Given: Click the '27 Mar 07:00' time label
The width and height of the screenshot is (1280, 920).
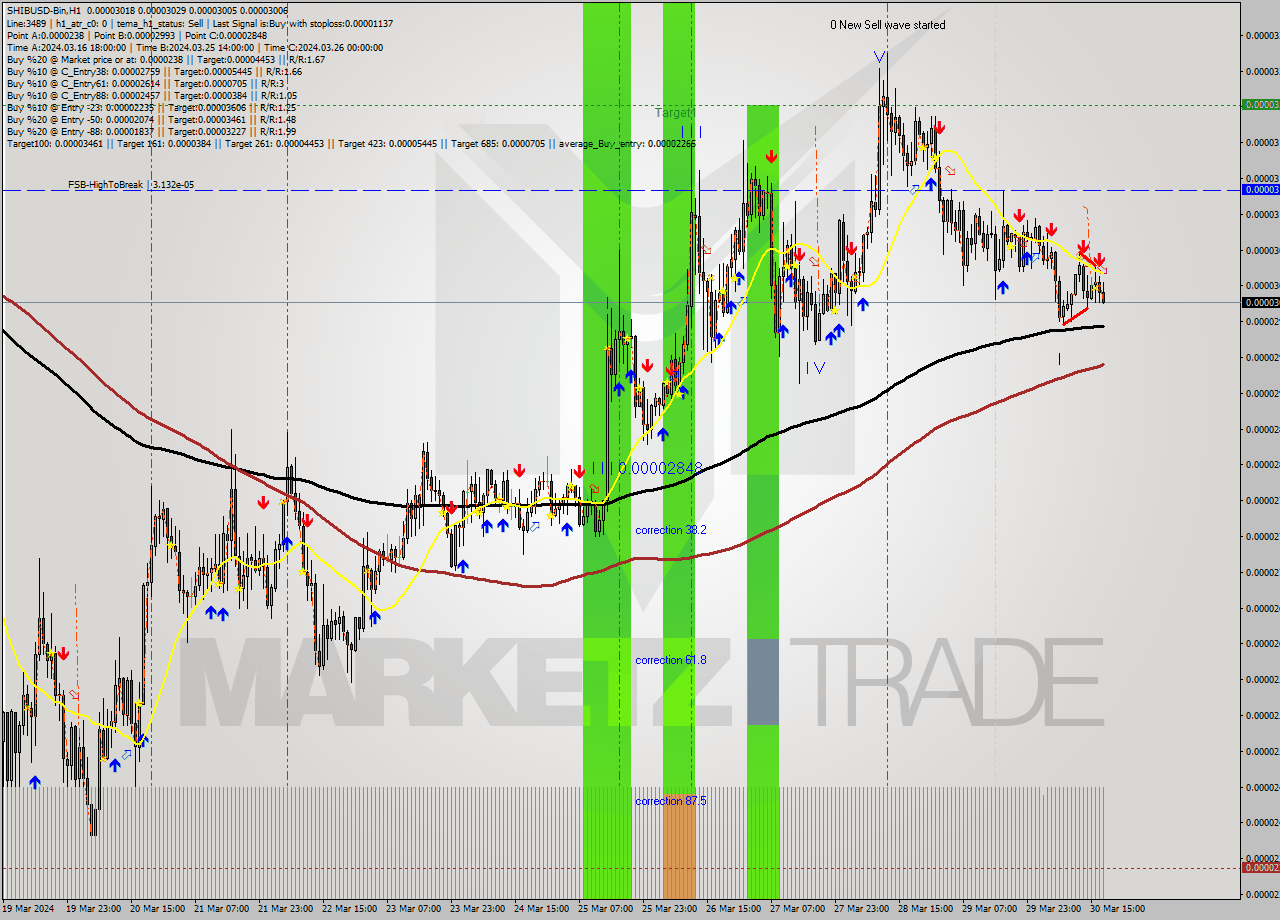Looking at the screenshot, I should (x=797, y=908).
